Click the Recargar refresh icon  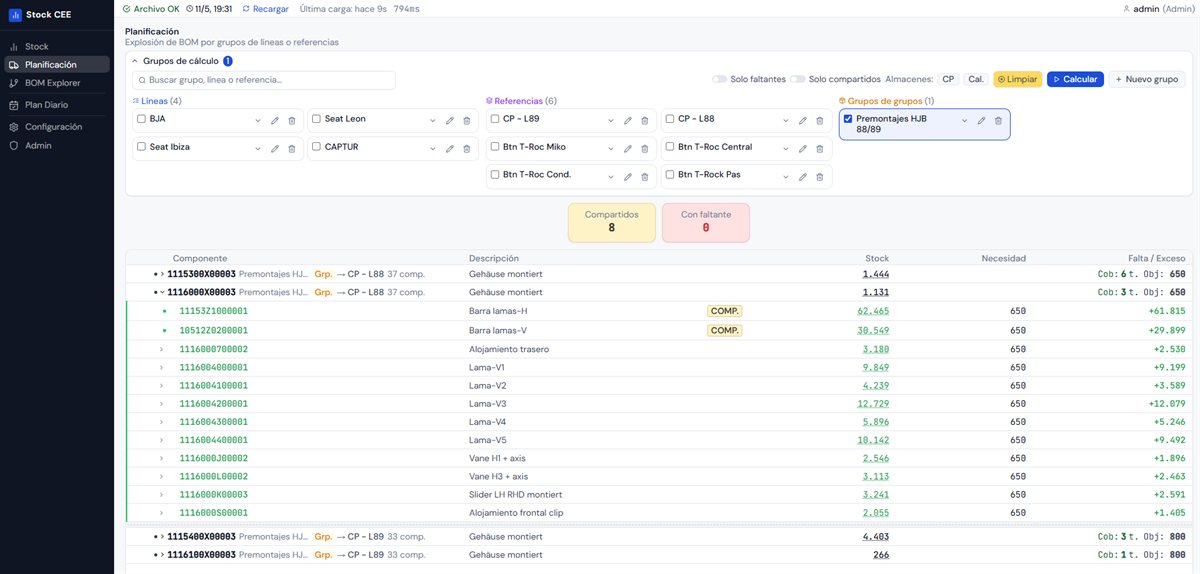(246, 9)
